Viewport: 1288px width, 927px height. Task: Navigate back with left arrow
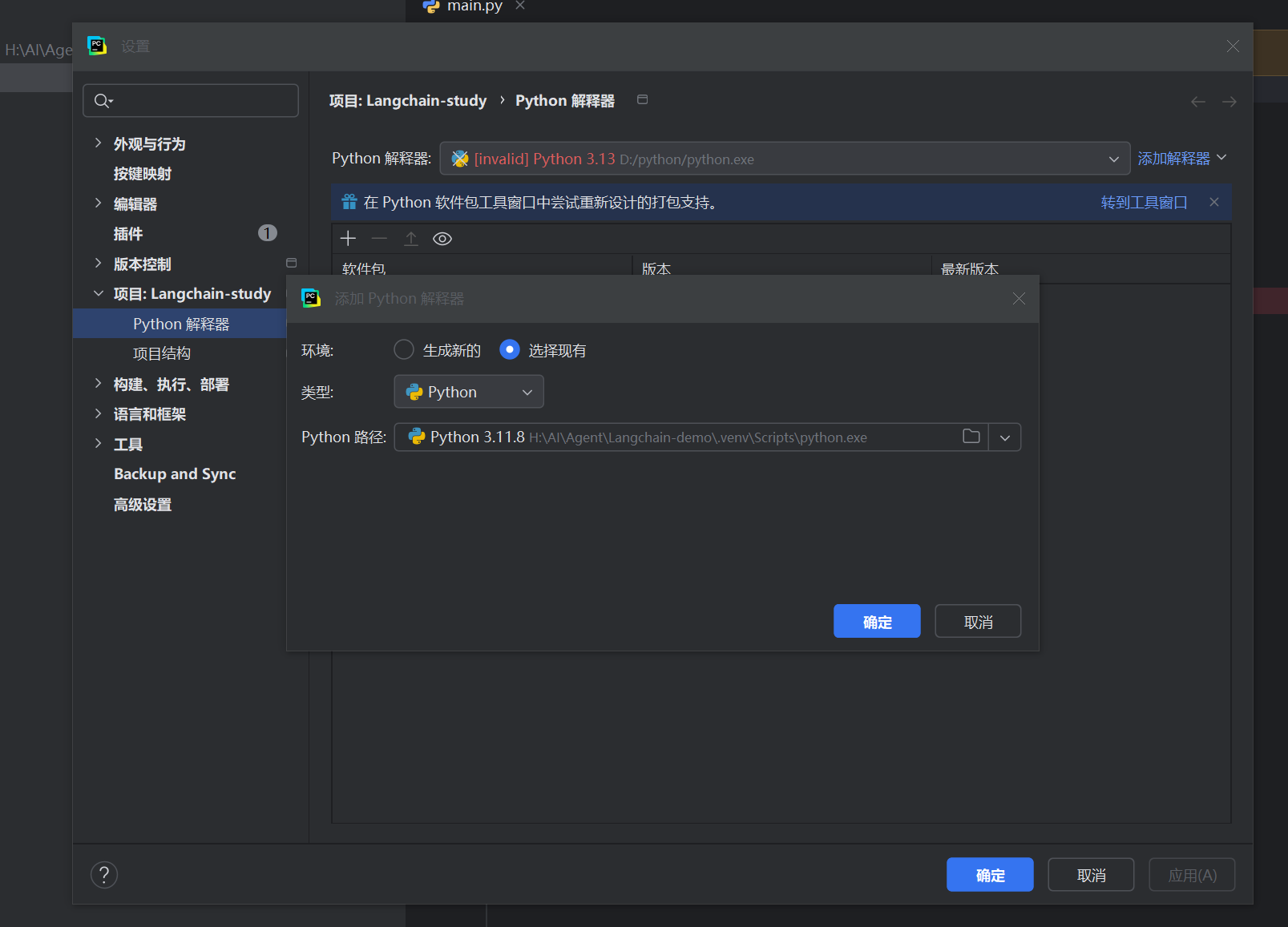1198,102
